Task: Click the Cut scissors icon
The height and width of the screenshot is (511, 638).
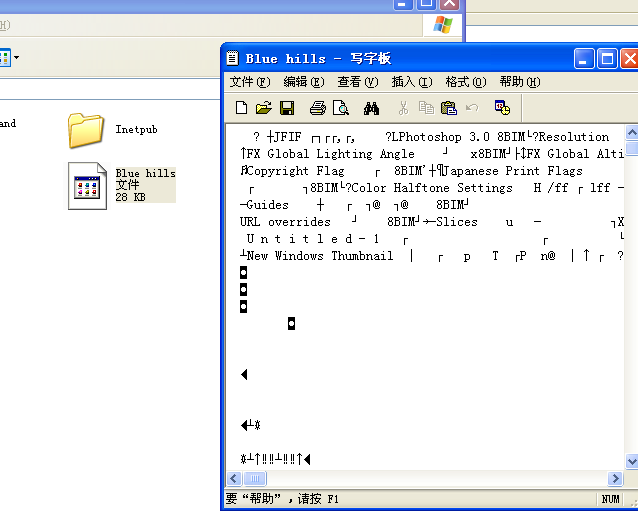Action: point(403,108)
